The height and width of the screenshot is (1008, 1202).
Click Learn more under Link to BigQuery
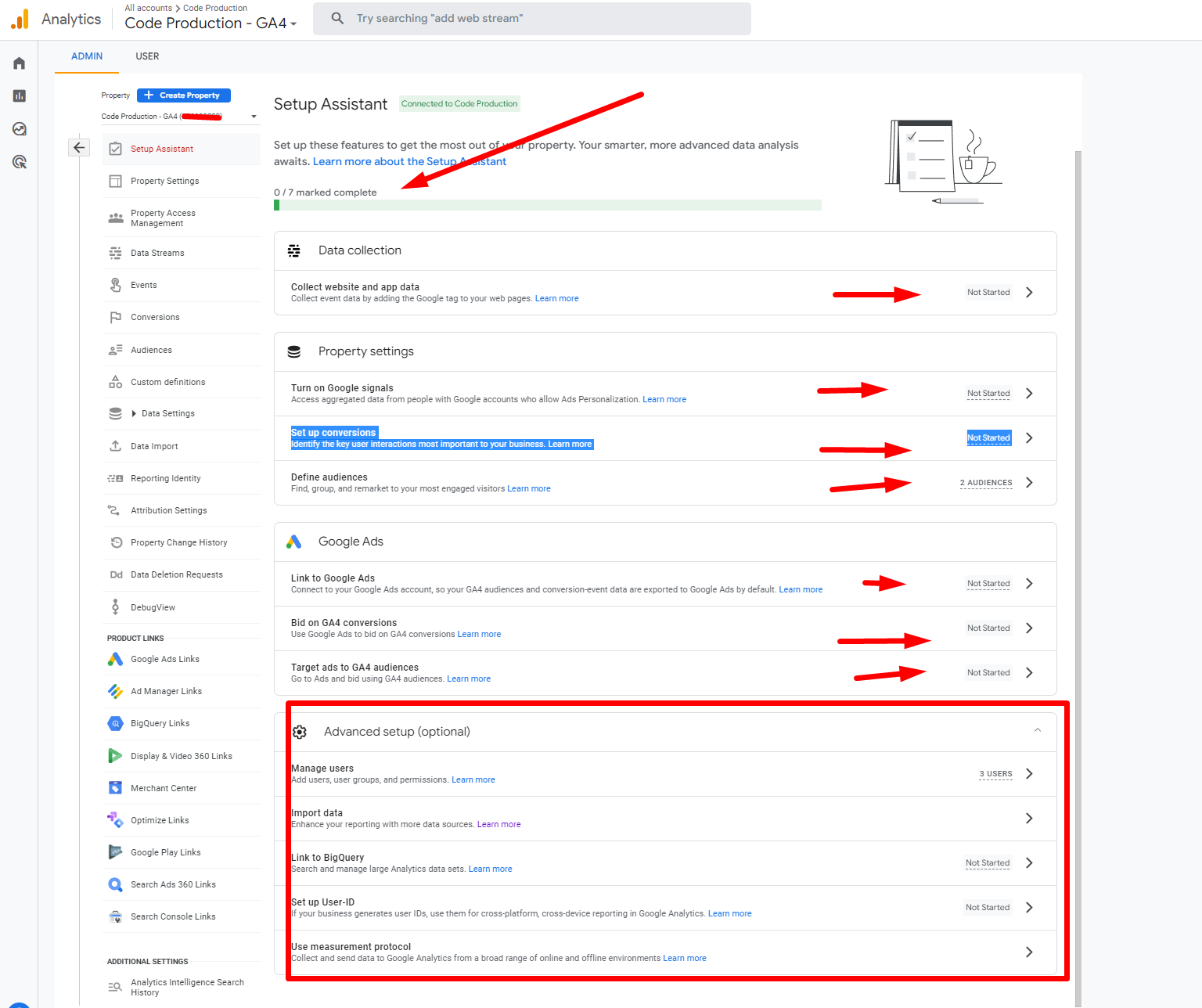[x=490, y=869]
